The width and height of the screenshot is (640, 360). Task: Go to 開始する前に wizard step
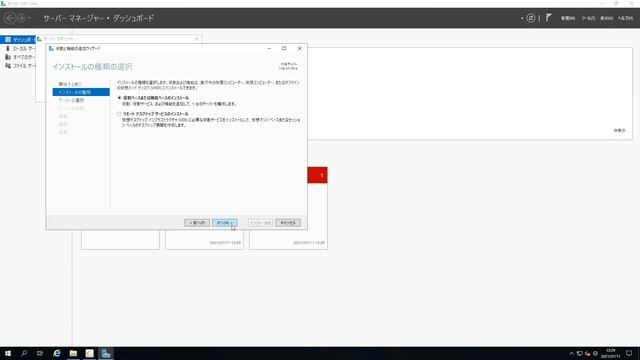[x=70, y=84]
